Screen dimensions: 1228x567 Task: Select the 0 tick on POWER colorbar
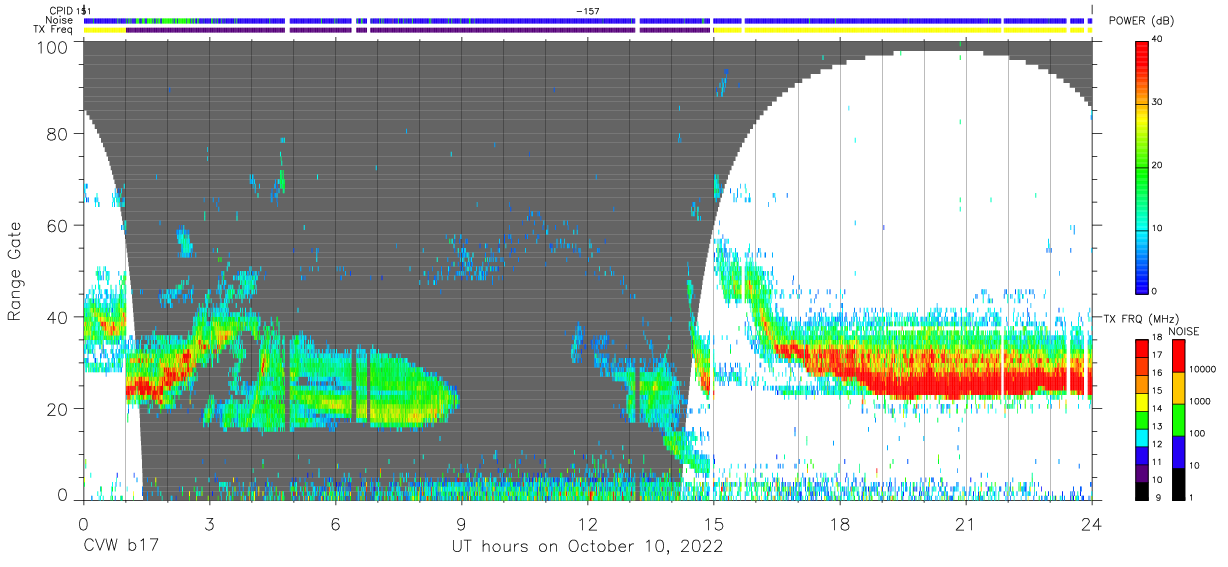(x=1153, y=291)
